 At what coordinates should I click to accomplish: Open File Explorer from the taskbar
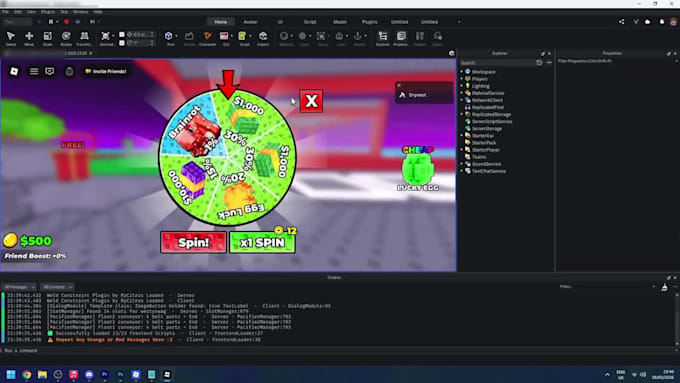coord(42,374)
